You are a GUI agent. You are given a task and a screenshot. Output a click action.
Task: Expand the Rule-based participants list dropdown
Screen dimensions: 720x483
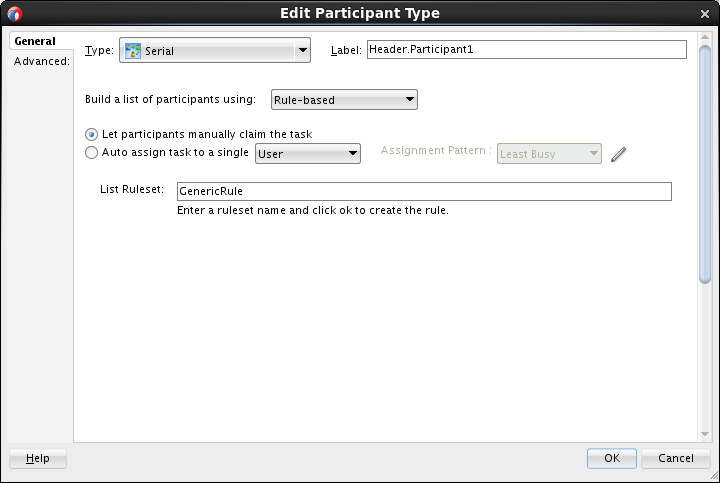409,100
